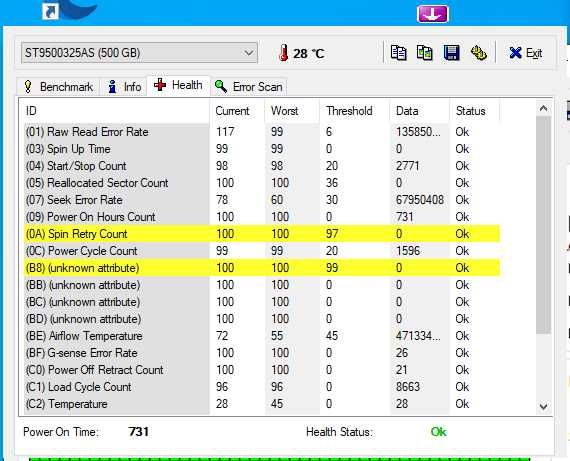Click the purple download arrow icon in the title area
570x461 pixels.
[432, 14]
